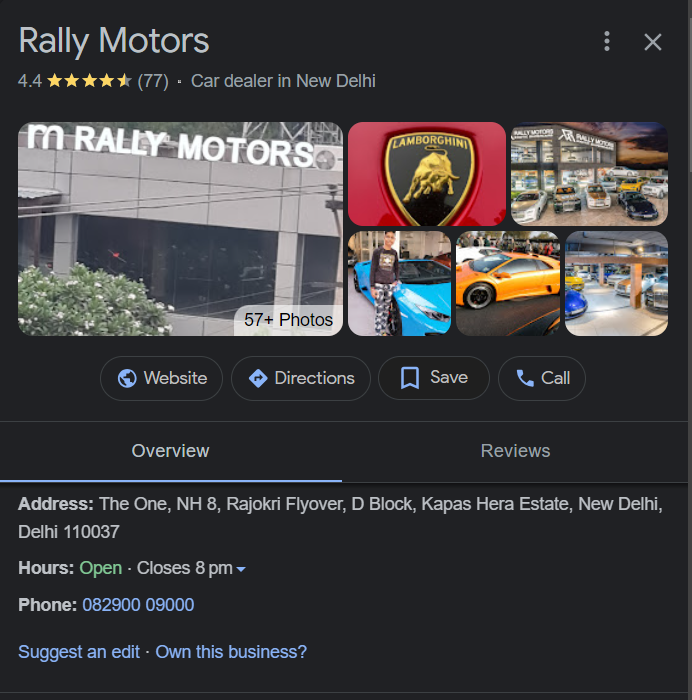This screenshot has height=700, width=692.
Task: Switch to the Reviews tab
Action: point(515,451)
